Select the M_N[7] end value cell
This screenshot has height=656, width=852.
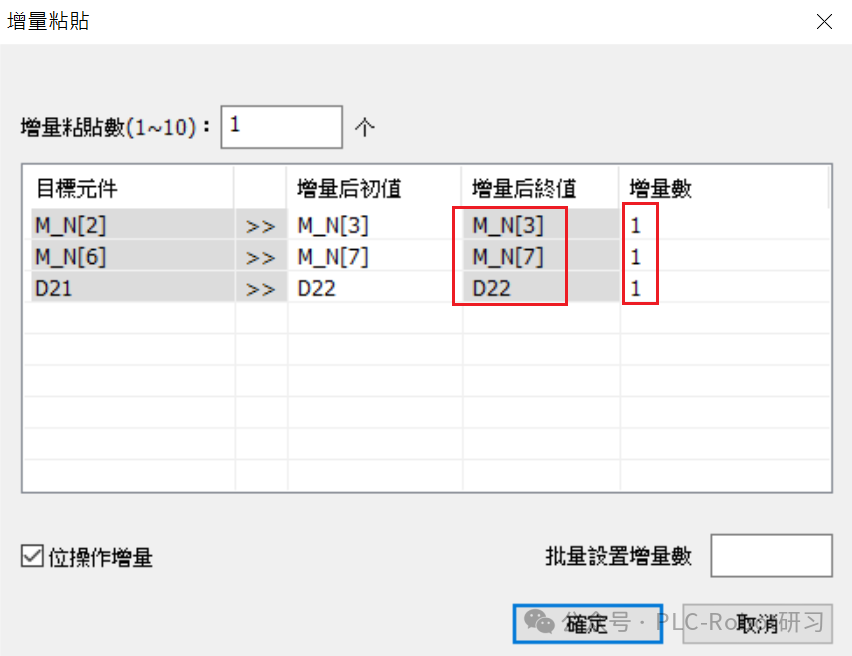(x=510, y=256)
